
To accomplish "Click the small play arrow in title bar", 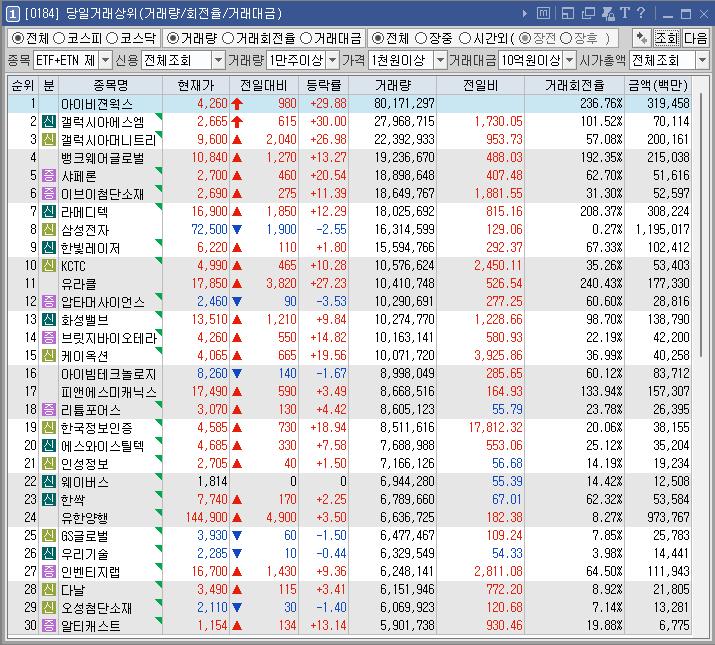I will [525, 14].
